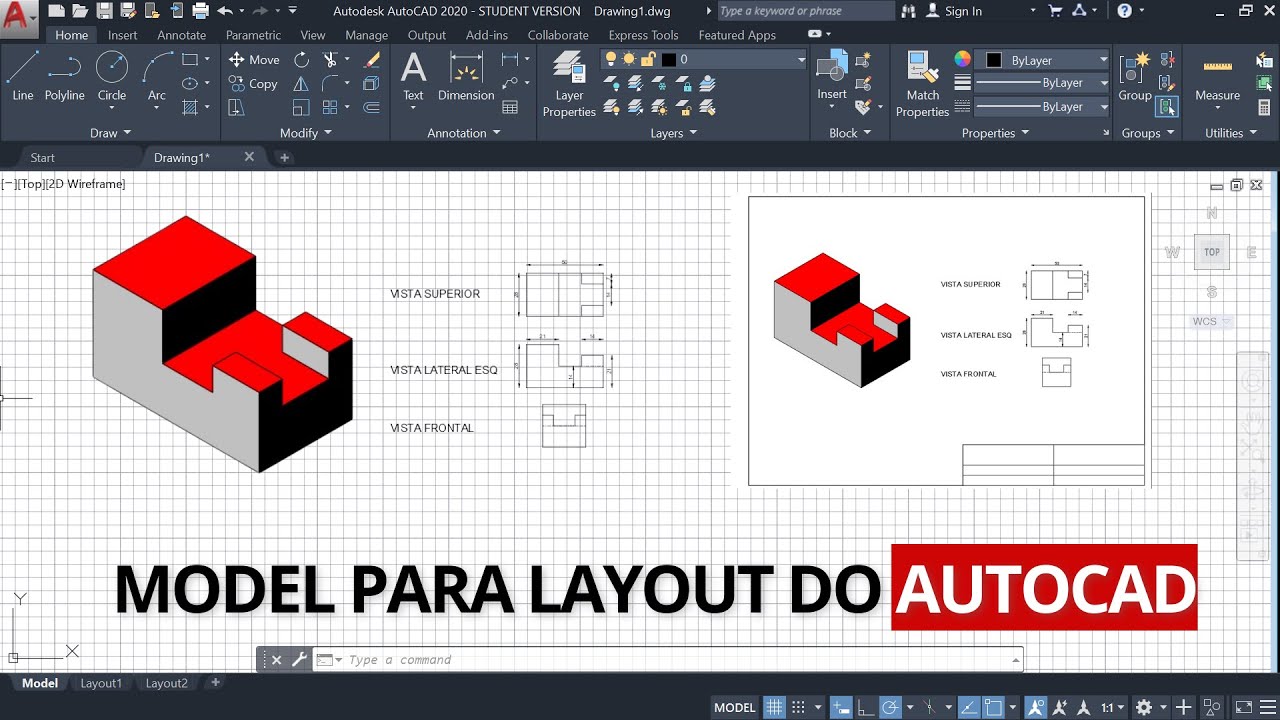The height and width of the screenshot is (720, 1280).
Task: Open the annotation scale 1:1 dropdown
Action: 1112,707
